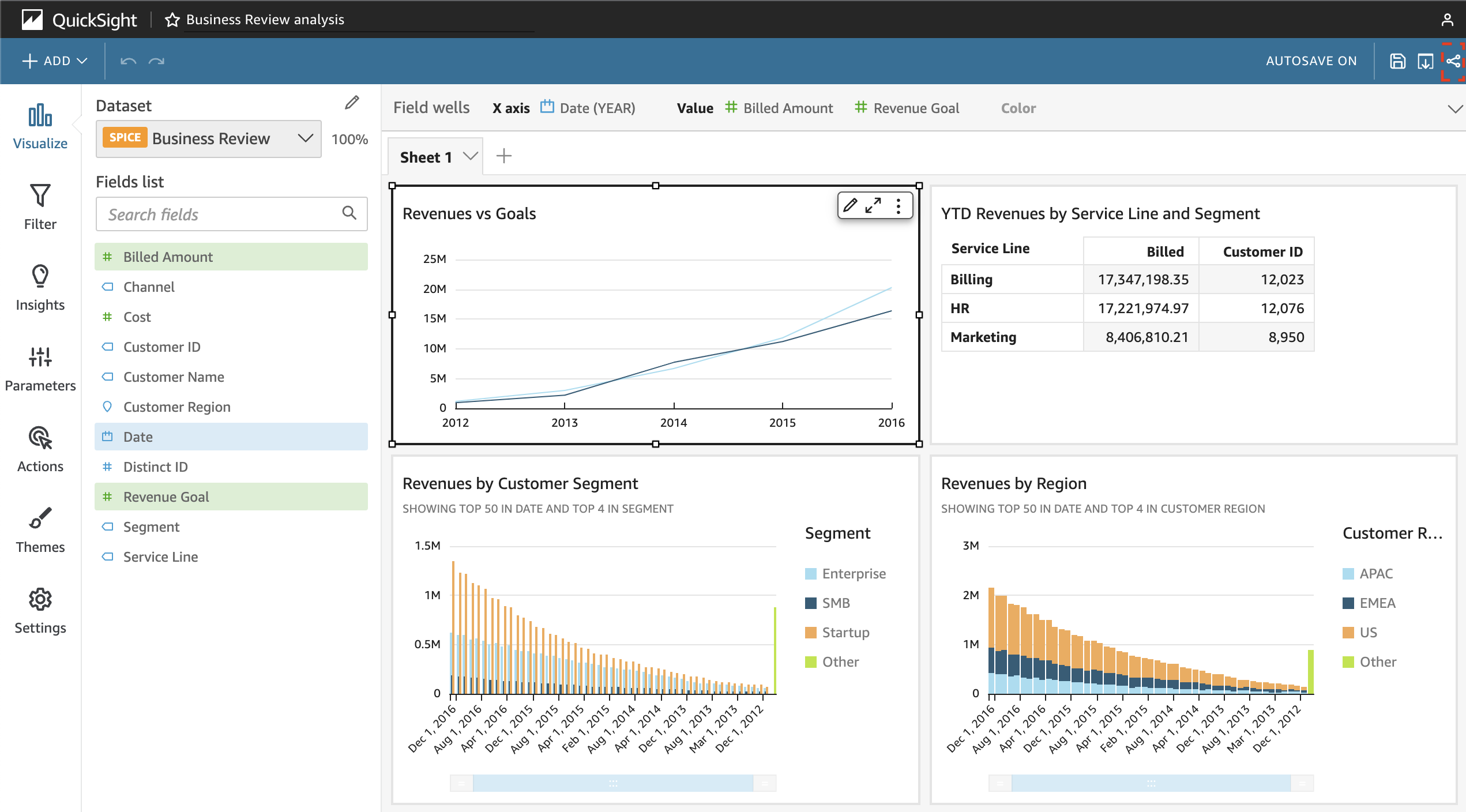Select the Billed Amount field
The height and width of the screenshot is (812, 1466).
(231, 257)
